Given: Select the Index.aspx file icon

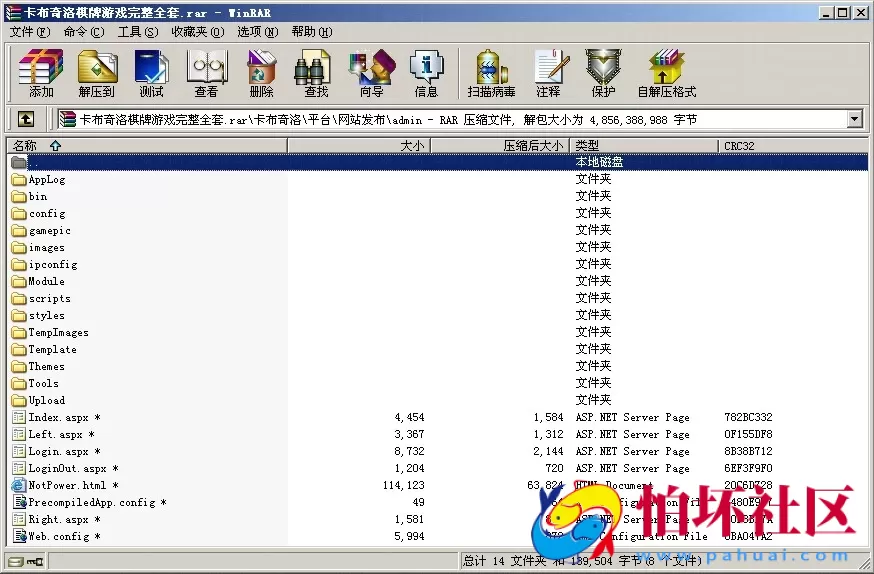Looking at the screenshot, I should pyautogui.click(x=19, y=417).
